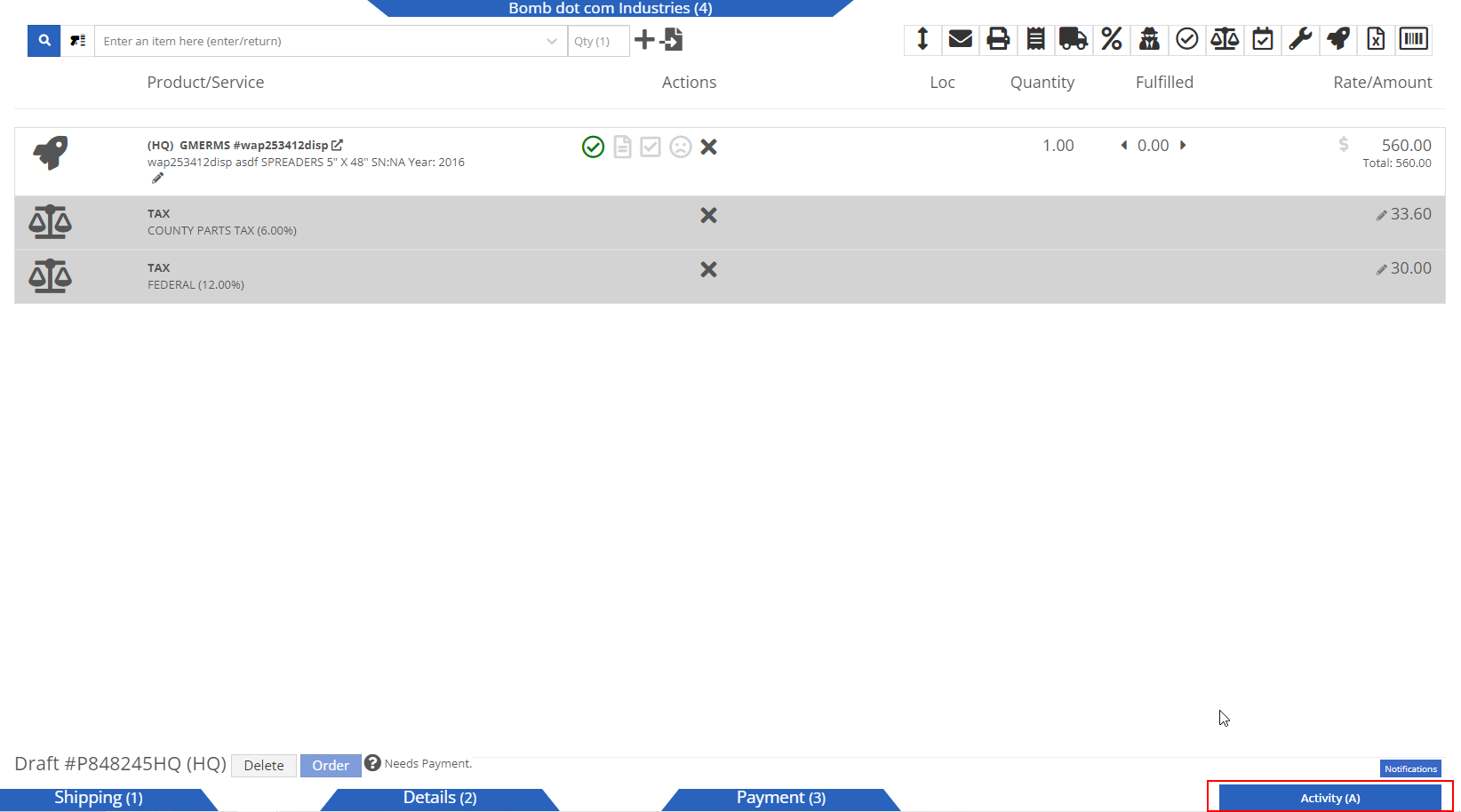Screen dimensions: 1461x812
Task: Click the Excel export file icon
Action: [x=1376, y=39]
